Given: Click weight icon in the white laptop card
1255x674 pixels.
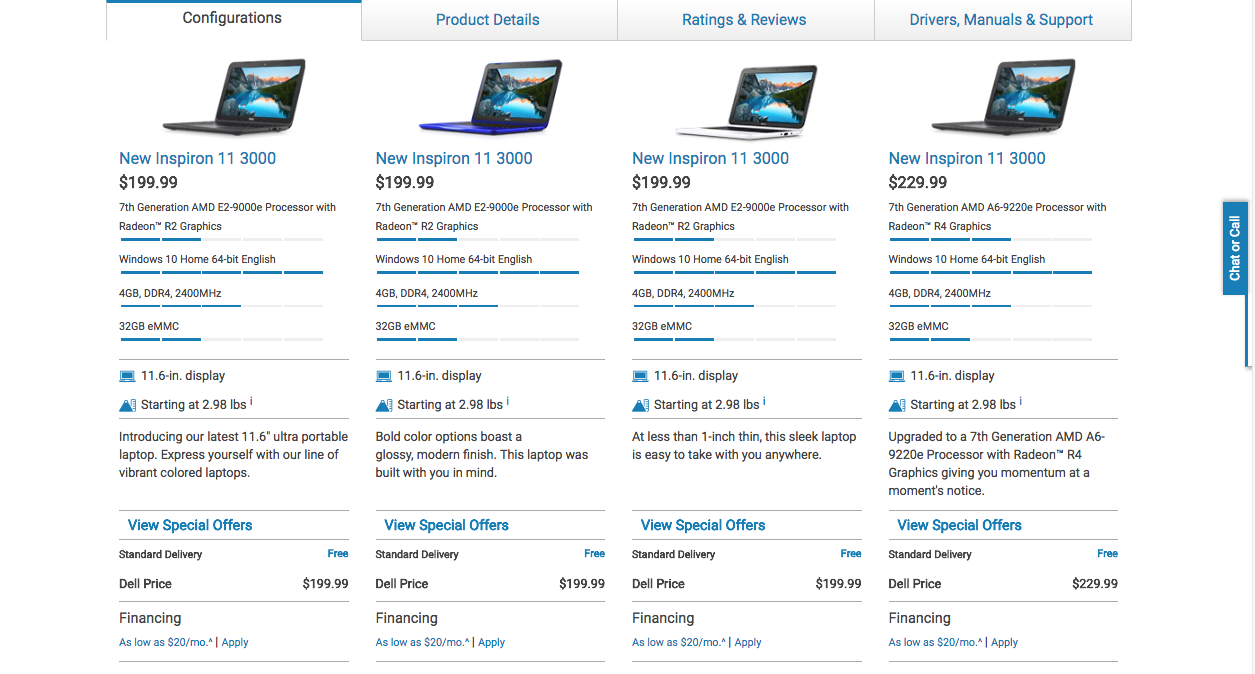Looking at the screenshot, I should pos(640,405).
